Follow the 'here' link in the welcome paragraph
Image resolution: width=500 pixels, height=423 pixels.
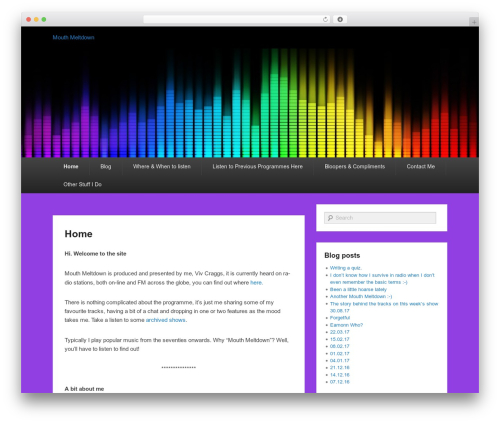tap(256, 283)
